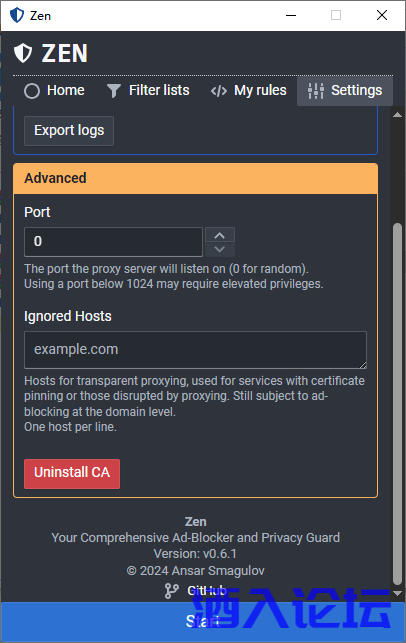
Task: Click the Home circle icon
Action: pos(32,91)
